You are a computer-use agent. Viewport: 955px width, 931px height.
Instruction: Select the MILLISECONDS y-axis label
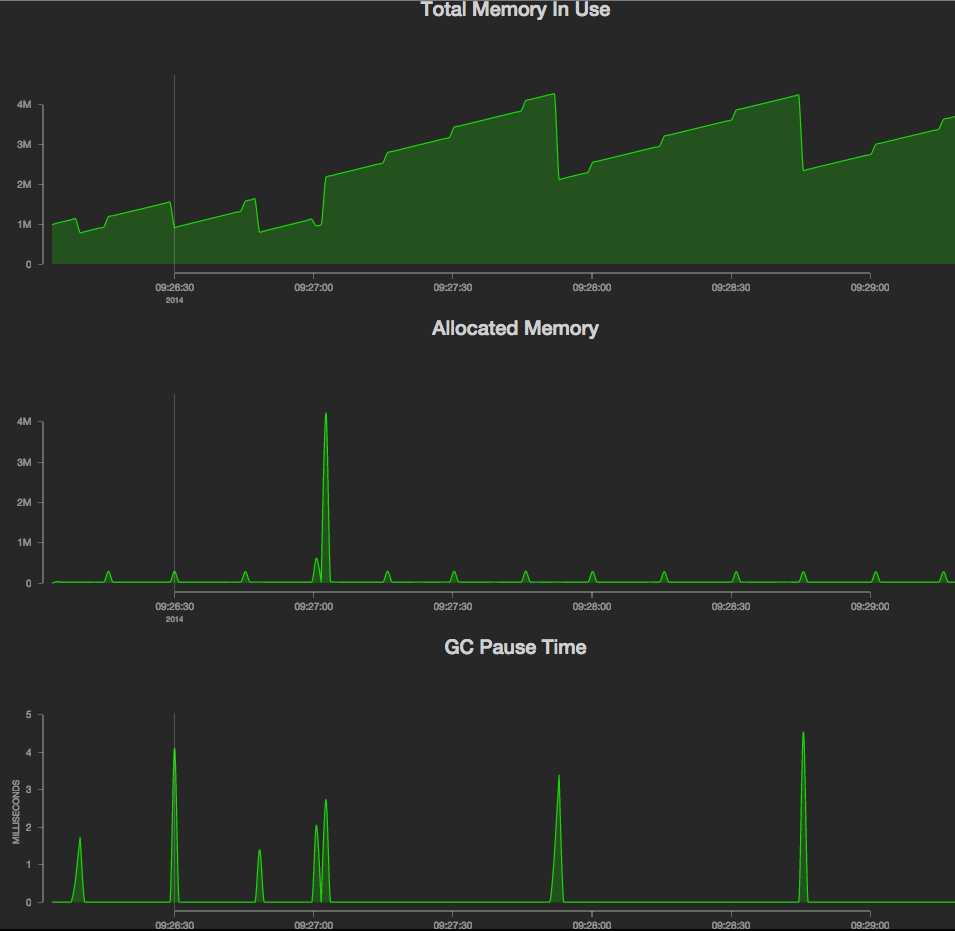(16, 812)
